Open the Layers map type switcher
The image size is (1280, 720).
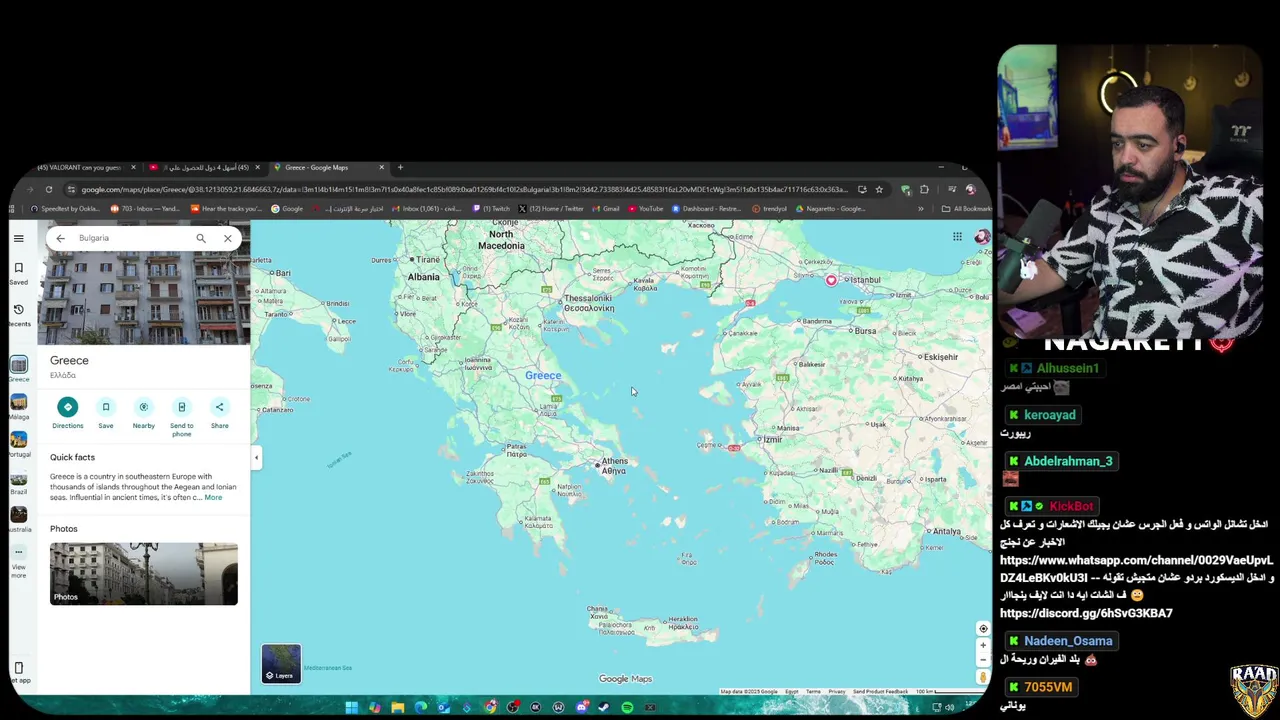(x=281, y=664)
